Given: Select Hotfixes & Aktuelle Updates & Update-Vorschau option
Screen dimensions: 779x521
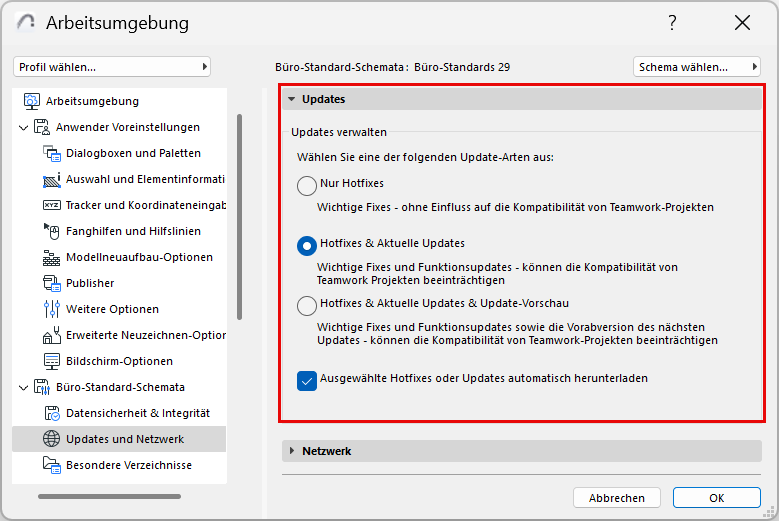Looking at the screenshot, I should click(x=307, y=306).
